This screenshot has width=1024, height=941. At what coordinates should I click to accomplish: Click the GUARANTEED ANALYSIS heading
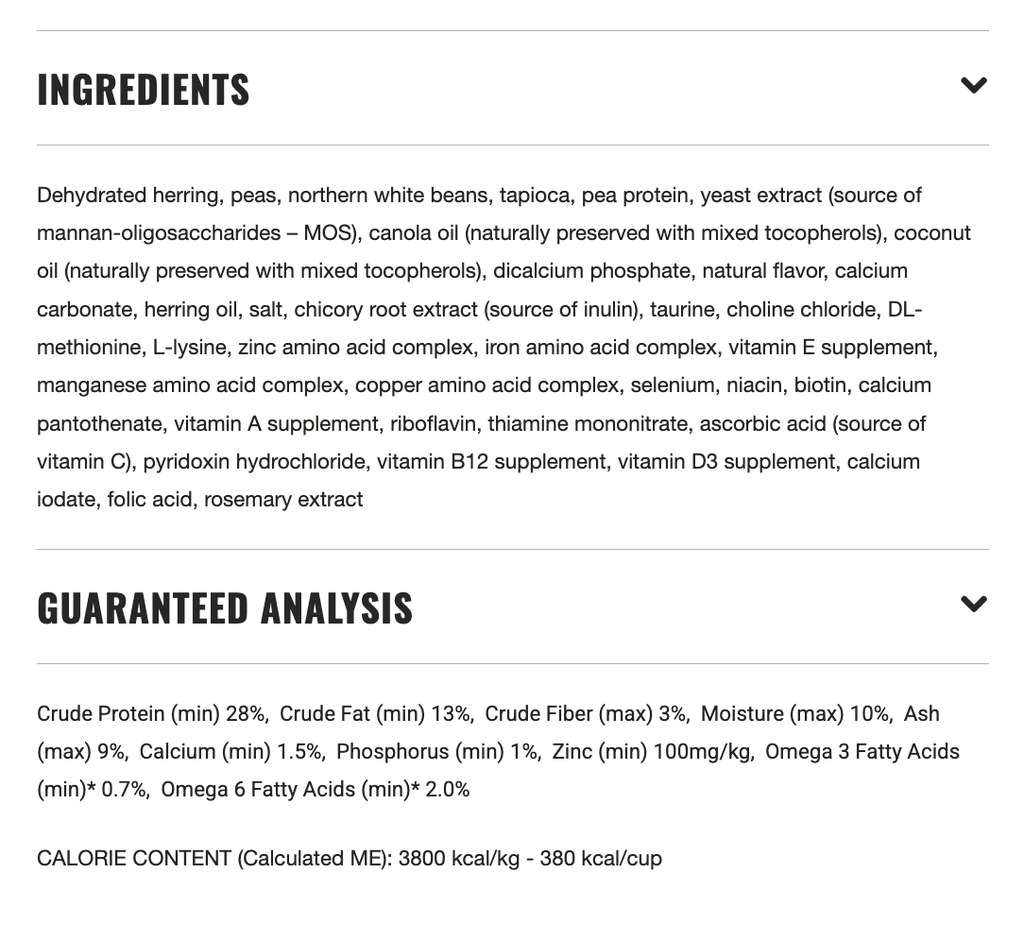(225, 608)
